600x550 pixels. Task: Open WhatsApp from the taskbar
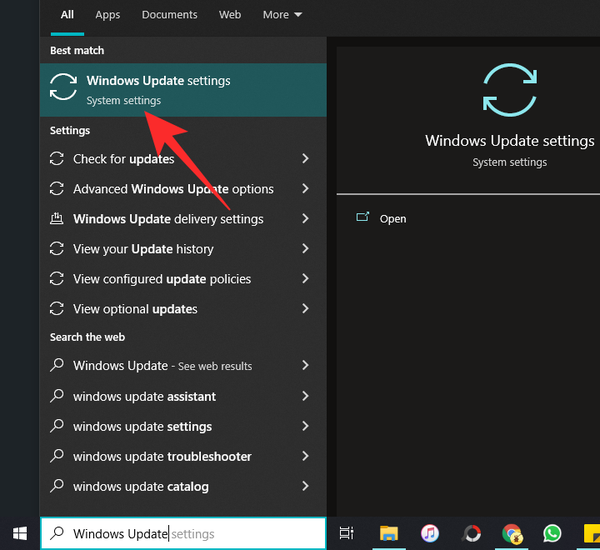(x=552, y=533)
